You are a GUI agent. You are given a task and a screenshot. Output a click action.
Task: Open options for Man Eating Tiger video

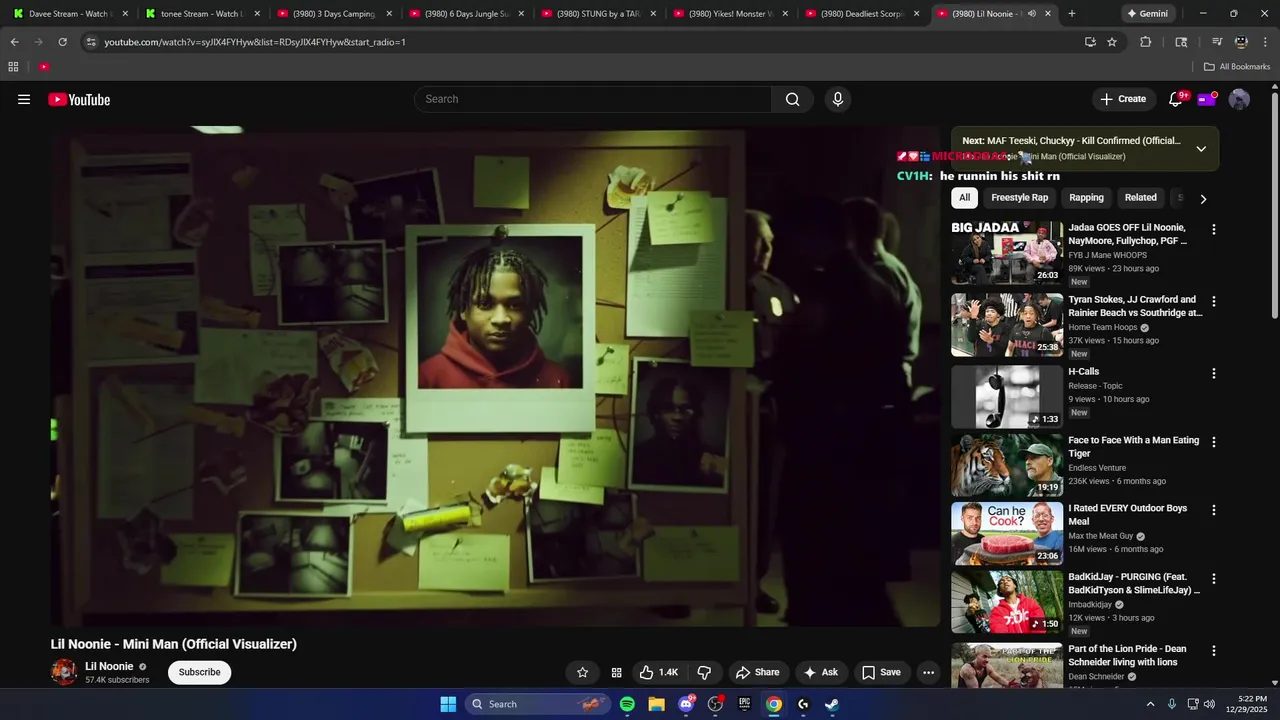[x=1214, y=442]
